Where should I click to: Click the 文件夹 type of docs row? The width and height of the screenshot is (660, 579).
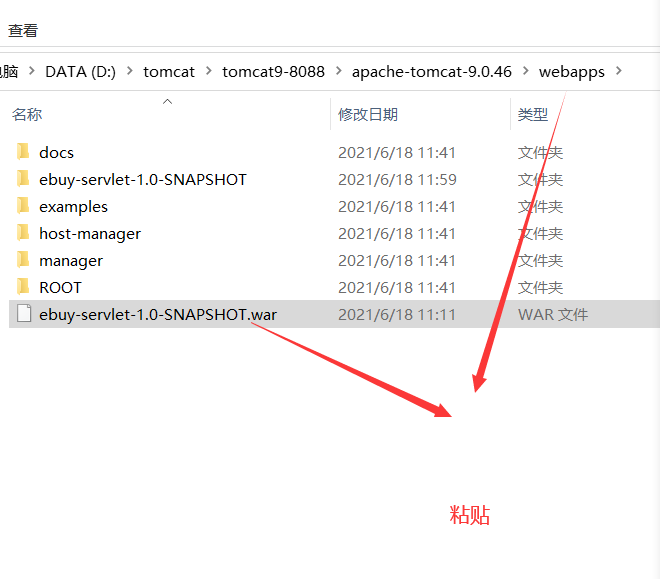[540, 153]
